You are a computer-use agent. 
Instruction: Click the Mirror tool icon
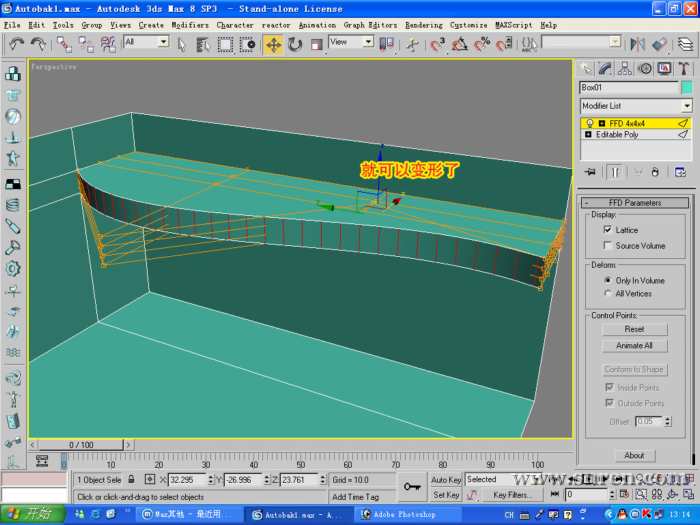click(638, 44)
